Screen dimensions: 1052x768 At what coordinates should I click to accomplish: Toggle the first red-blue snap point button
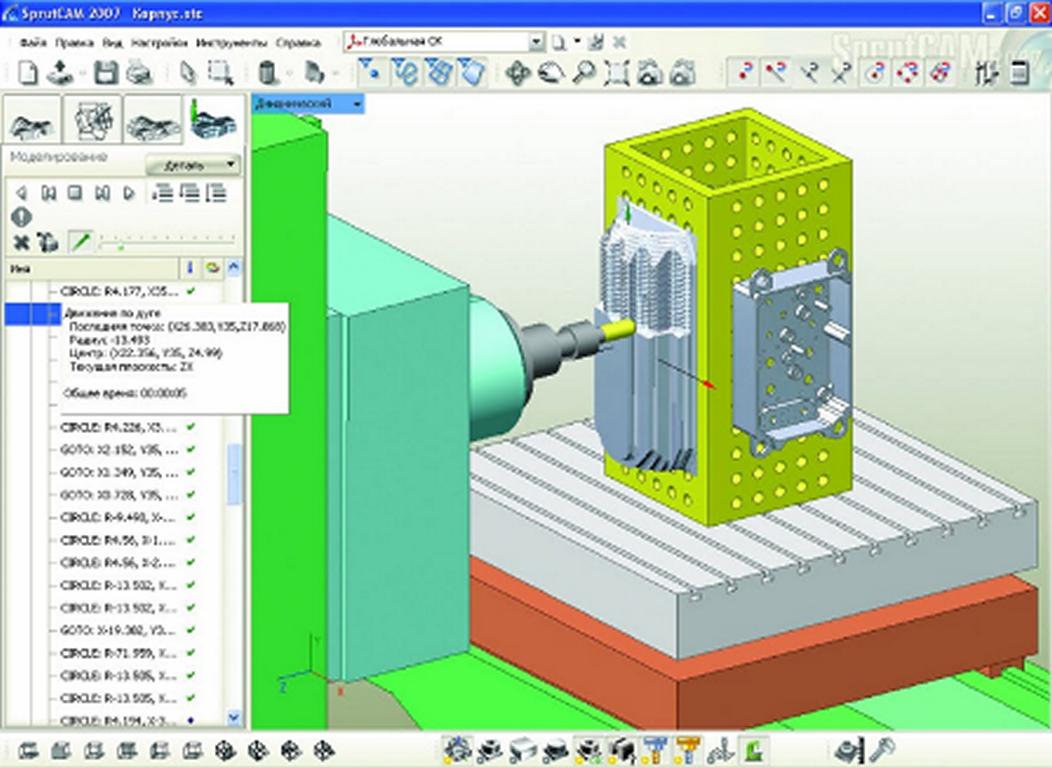click(744, 72)
